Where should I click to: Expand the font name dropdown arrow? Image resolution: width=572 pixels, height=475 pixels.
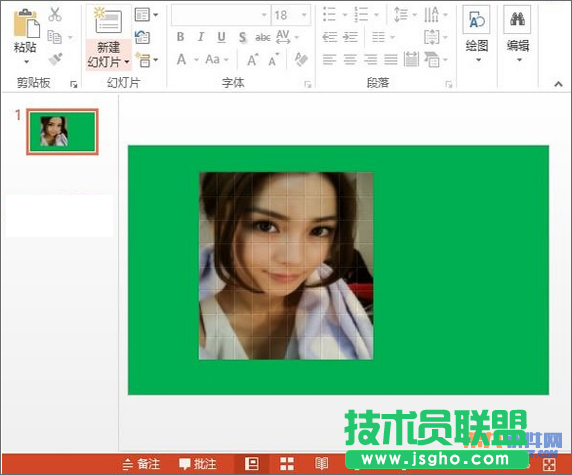(x=264, y=15)
